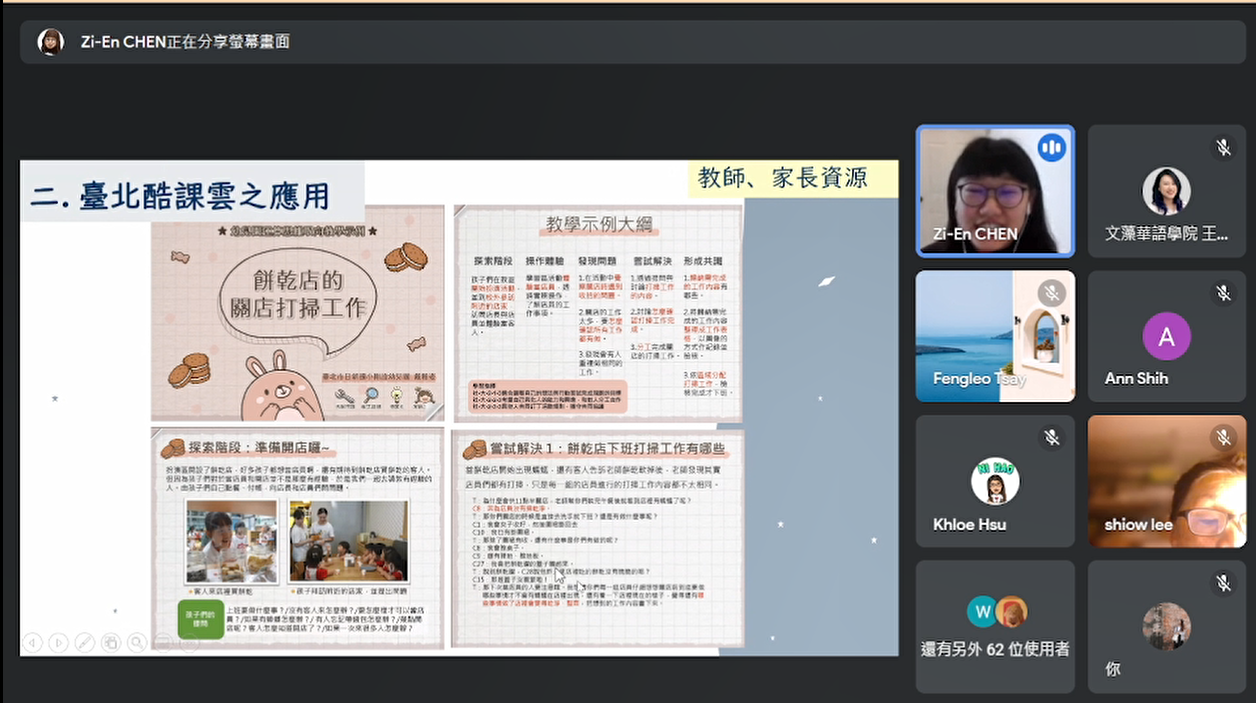Expand the 還有另外 62 位使用者 tile
The image size is (1256, 703).
(995, 627)
